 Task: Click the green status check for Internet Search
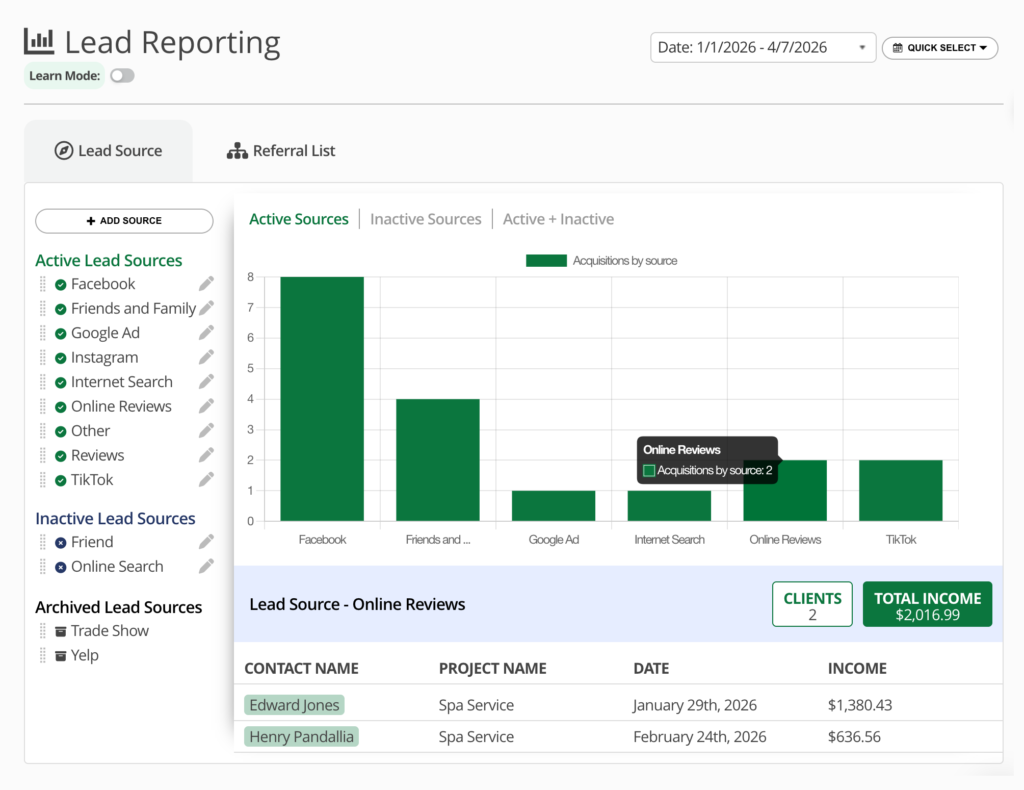point(61,382)
